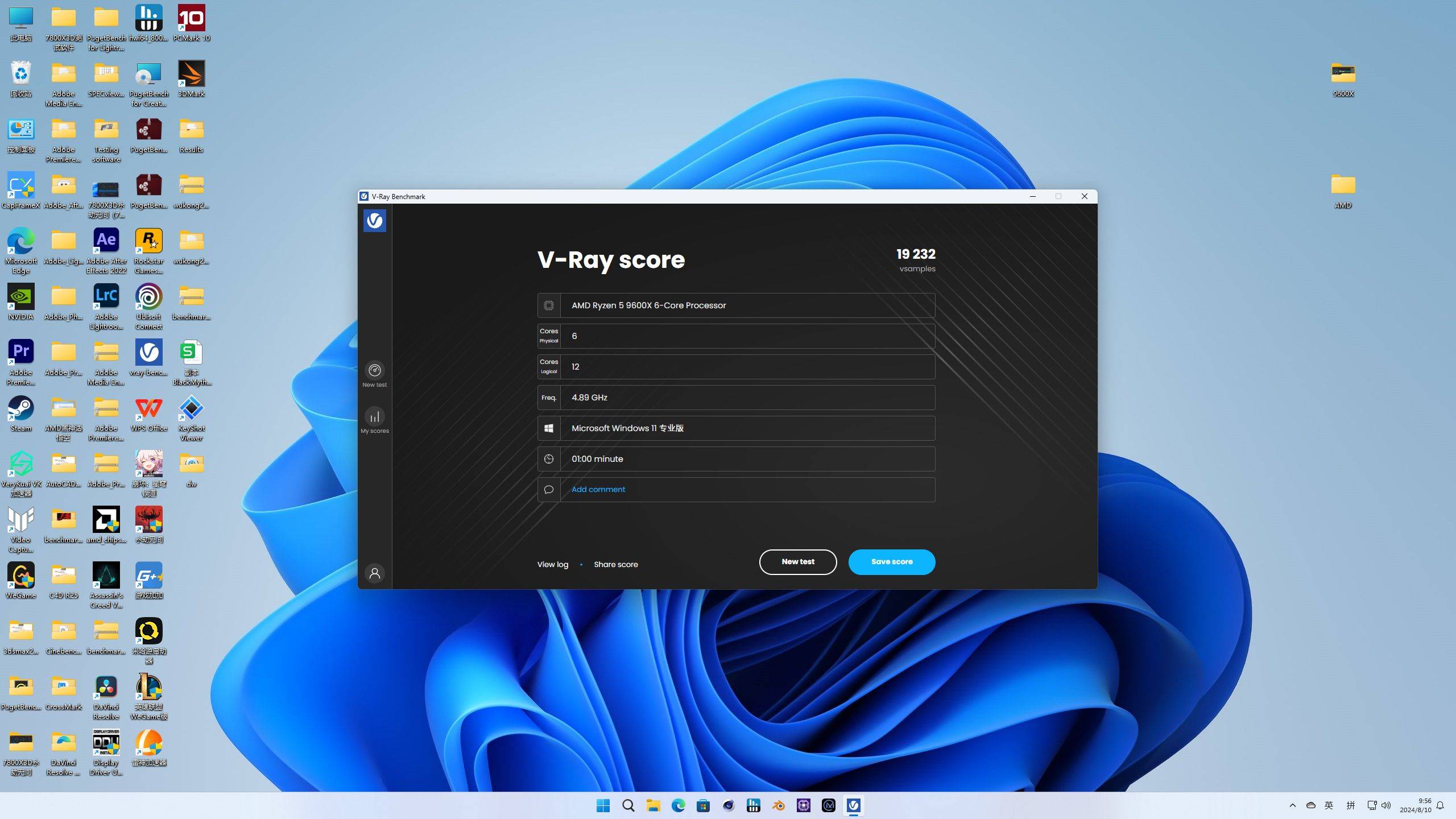Screen dimensions: 1456x819
Task: Select Microsoft Windows 11 OS text
Action: (627, 428)
